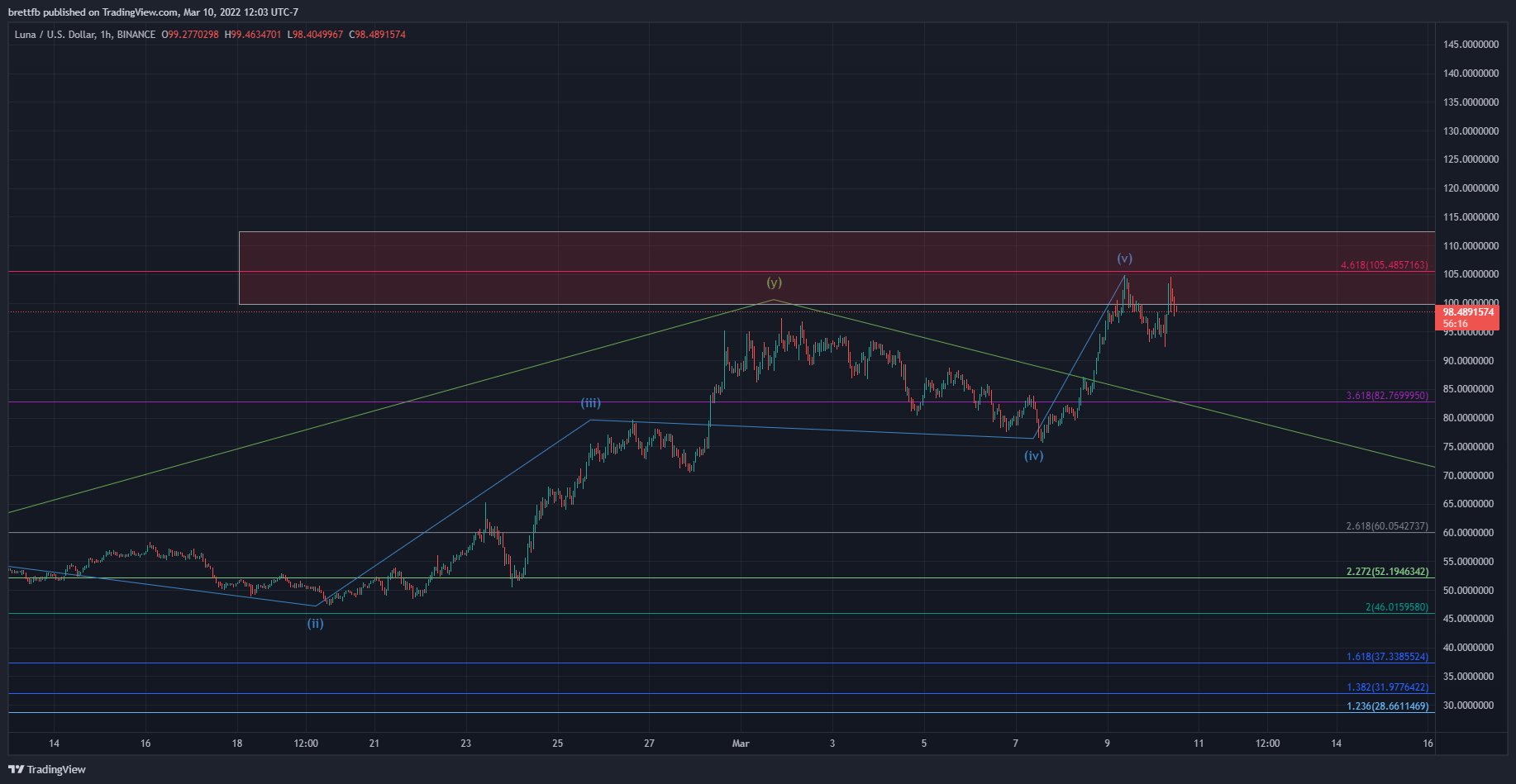Image resolution: width=1516 pixels, height=784 pixels.
Task: Click the low value L98.4049967
Action: [315, 35]
